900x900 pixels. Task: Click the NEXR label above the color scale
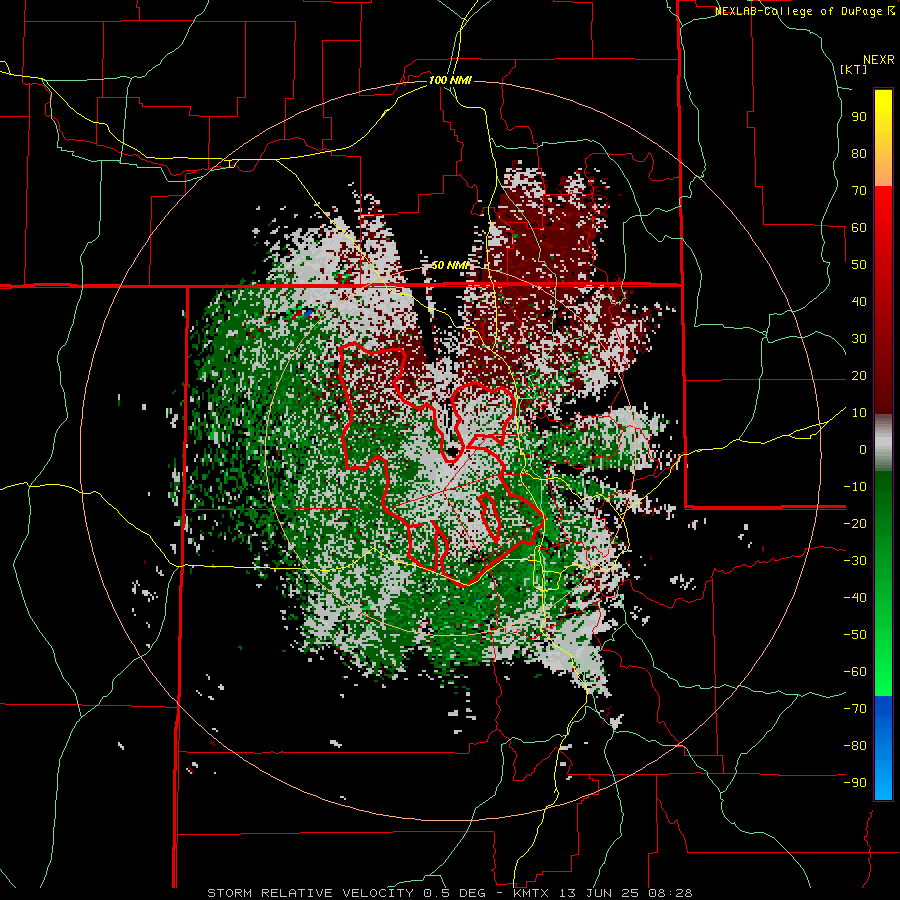point(879,60)
